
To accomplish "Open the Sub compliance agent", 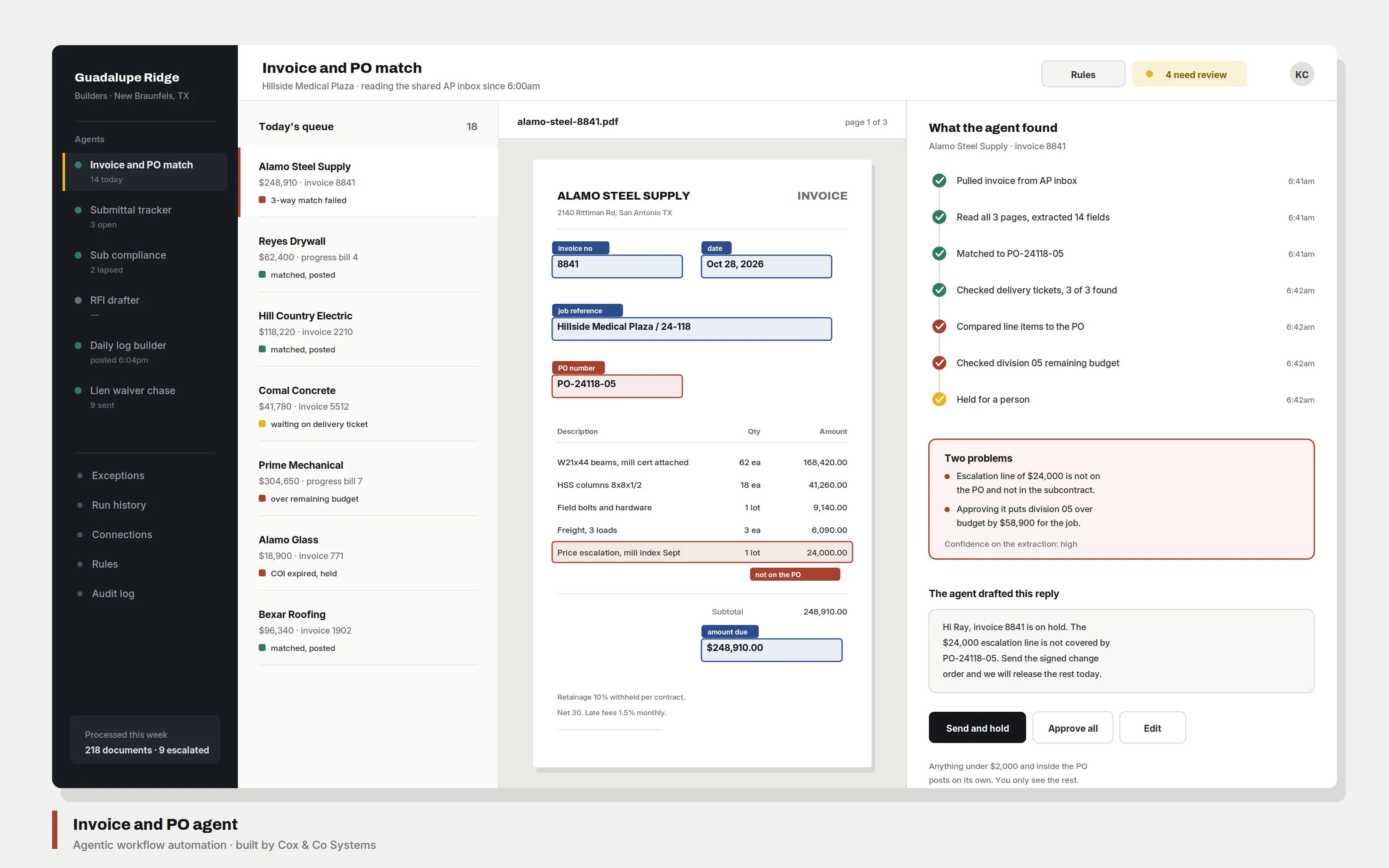I will (x=145, y=262).
